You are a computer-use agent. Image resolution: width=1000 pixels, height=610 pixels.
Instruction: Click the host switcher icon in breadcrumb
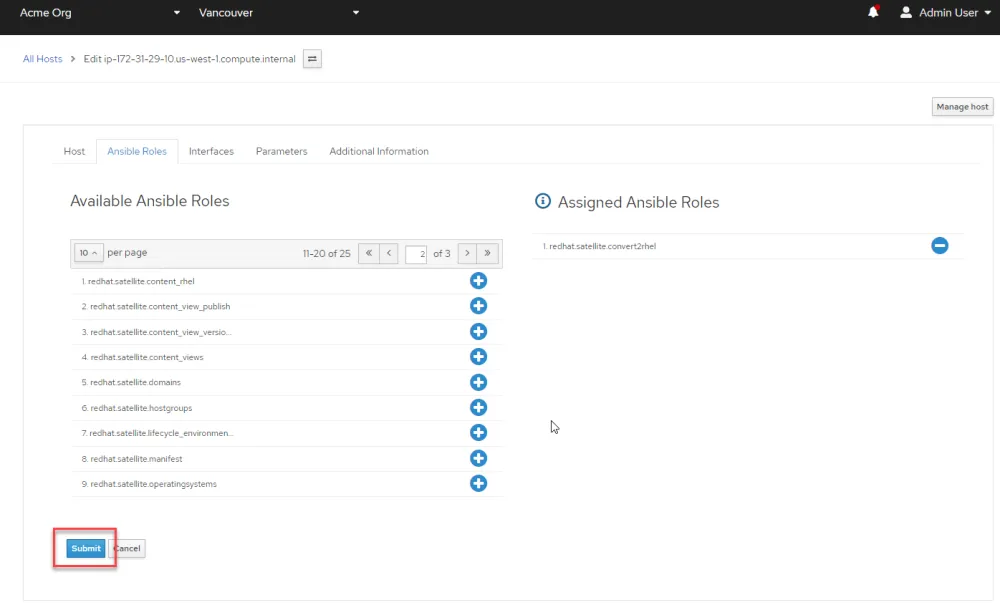pos(312,59)
